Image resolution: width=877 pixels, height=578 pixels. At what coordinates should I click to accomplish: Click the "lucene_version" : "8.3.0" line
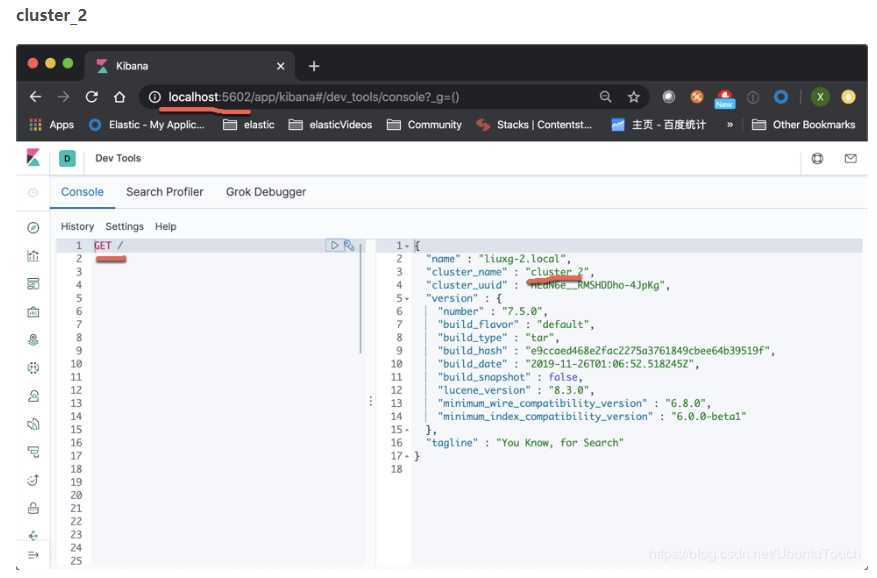point(515,390)
